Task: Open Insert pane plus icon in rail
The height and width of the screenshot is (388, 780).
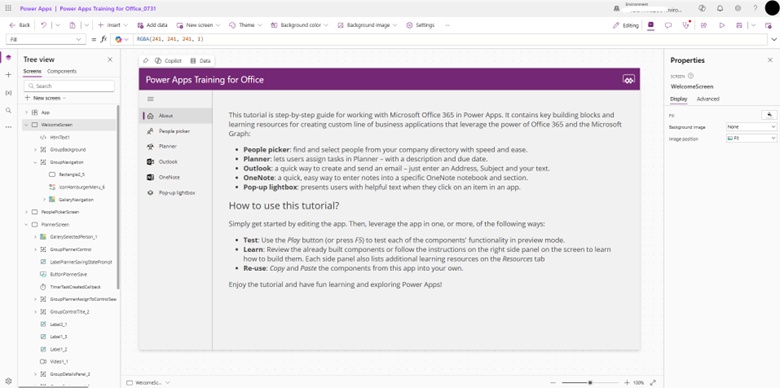Action: (8, 75)
